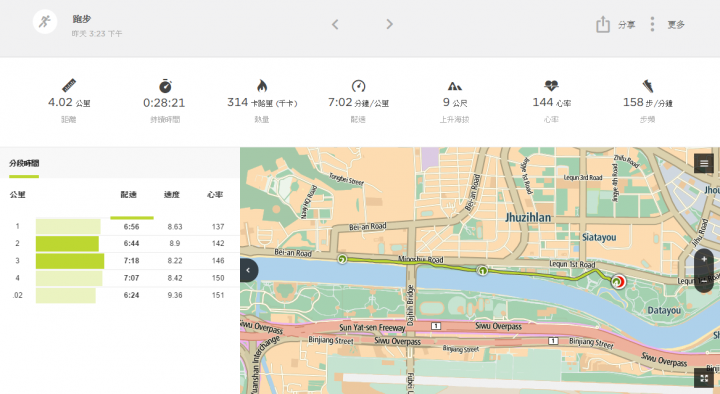Click the 公里 kilometer column header
Viewport: 720px width, 394px height.
pos(17,195)
